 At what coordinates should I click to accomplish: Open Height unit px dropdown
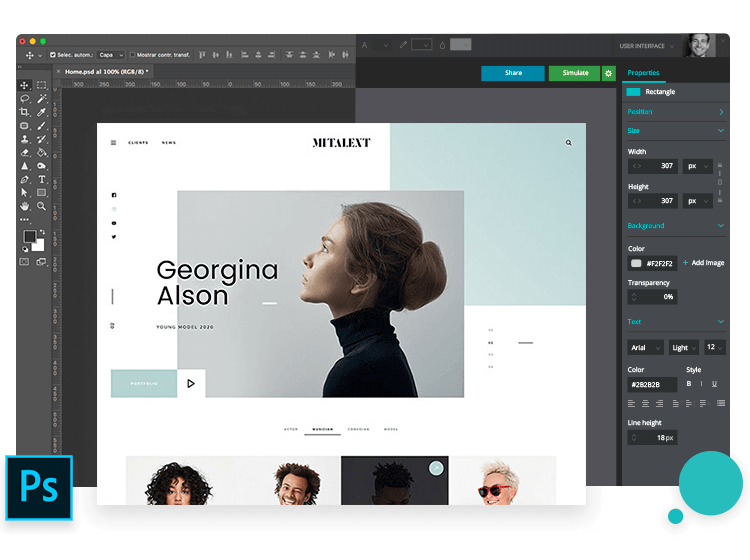tap(697, 201)
